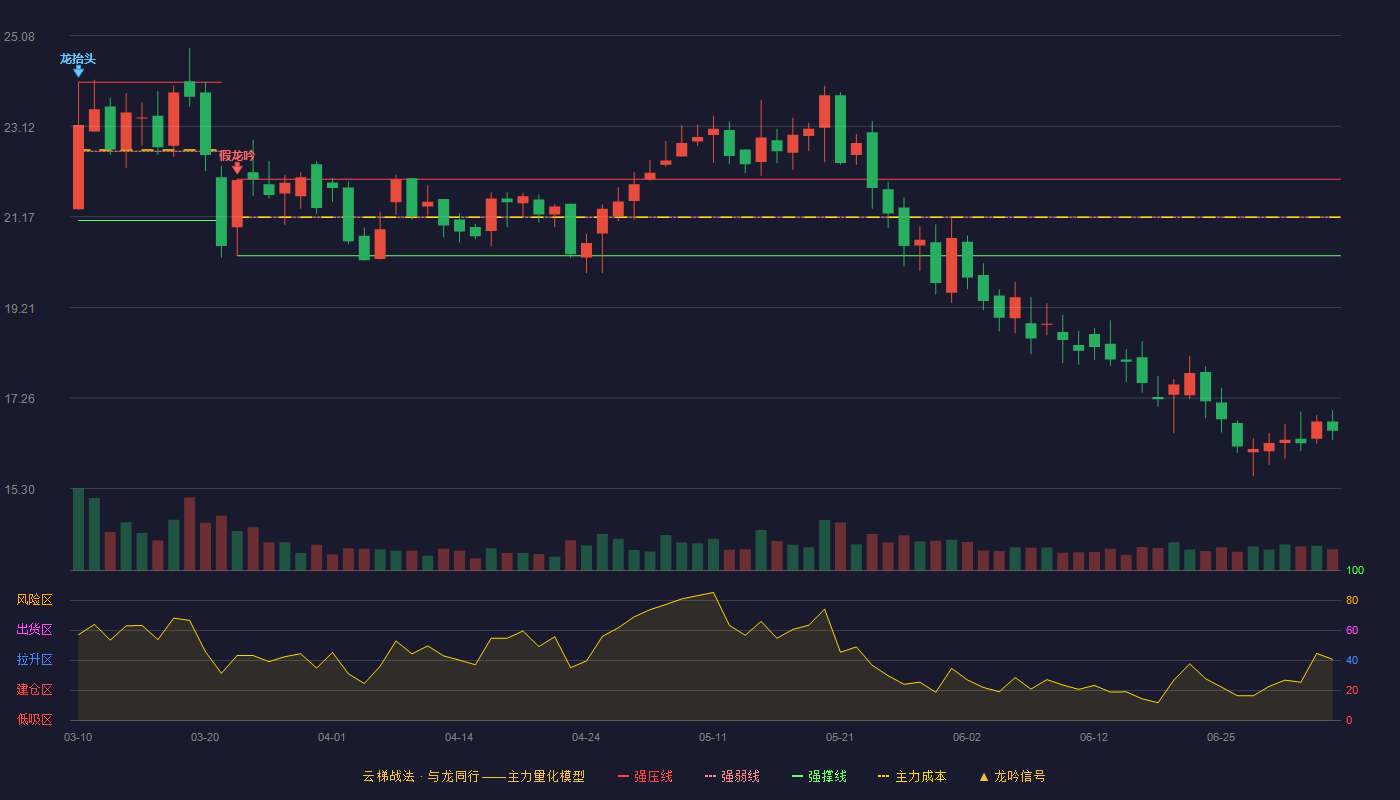Click the 05-11 date label

713,737
